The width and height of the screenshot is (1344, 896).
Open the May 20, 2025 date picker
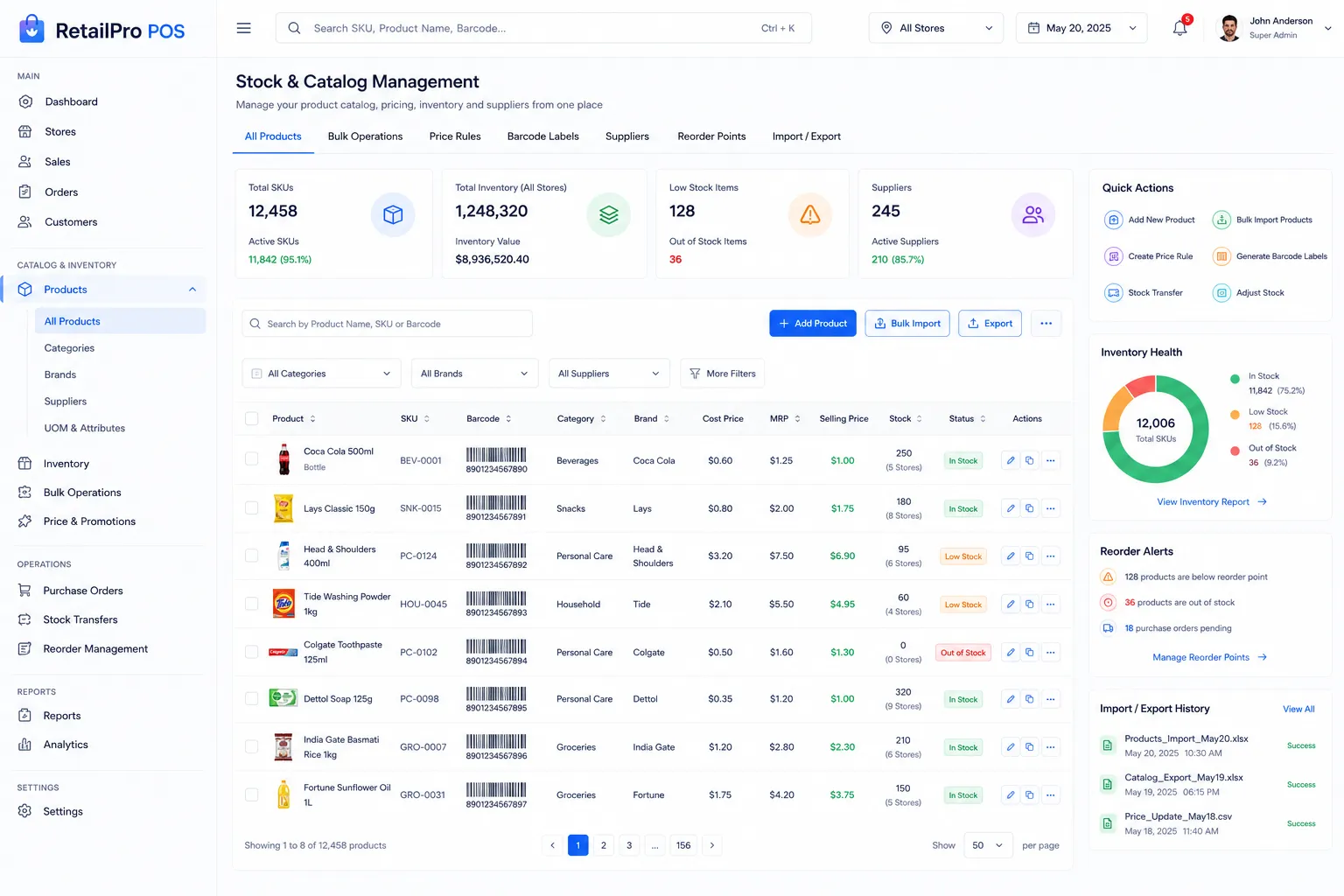[1081, 28]
